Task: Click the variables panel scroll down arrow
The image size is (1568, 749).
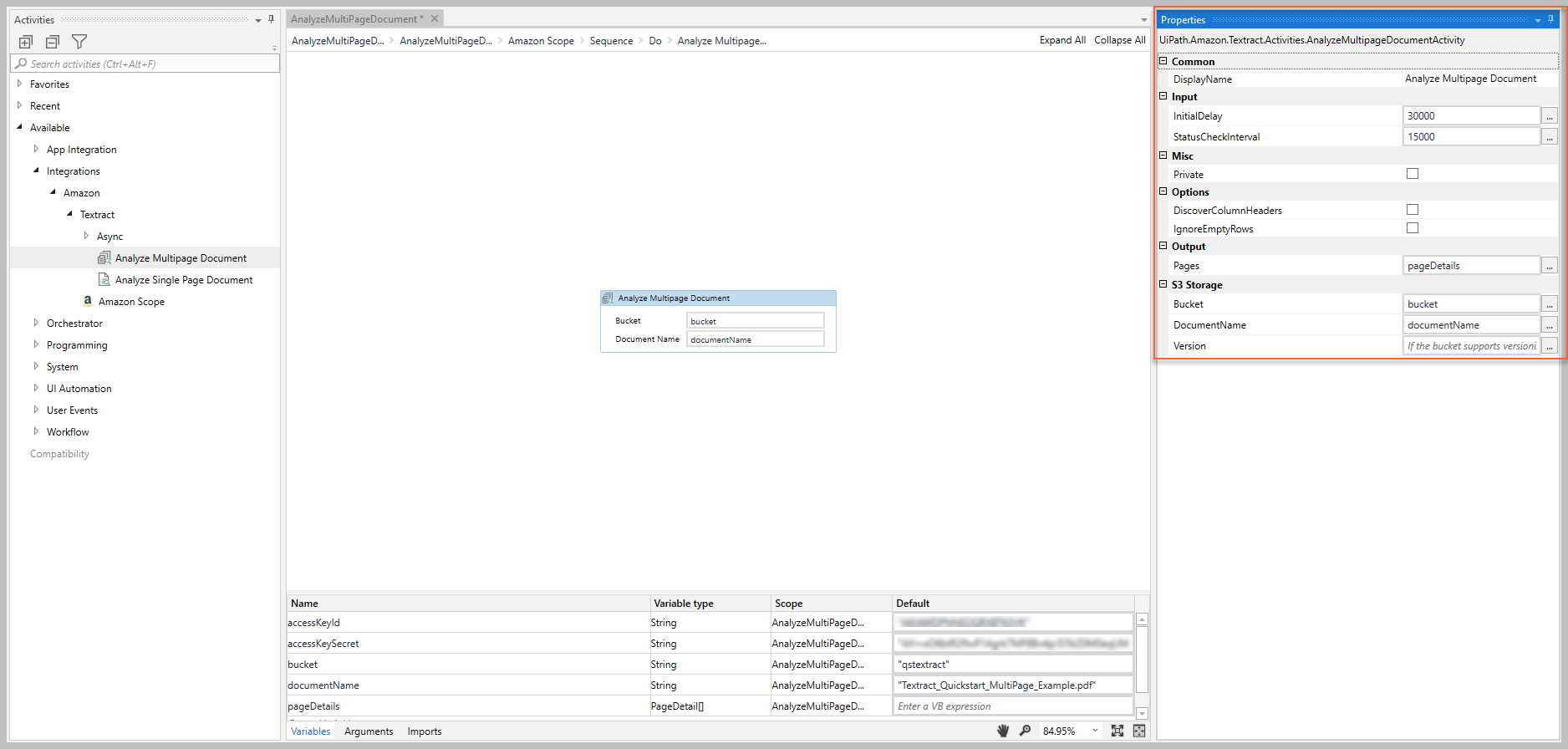Action: [1142, 713]
